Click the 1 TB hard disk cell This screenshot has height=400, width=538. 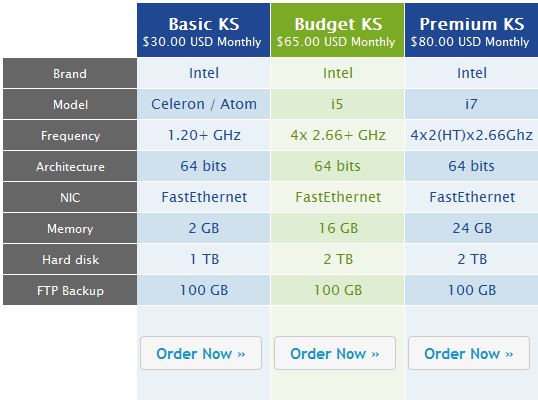pyautogui.click(x=203, y=259)
